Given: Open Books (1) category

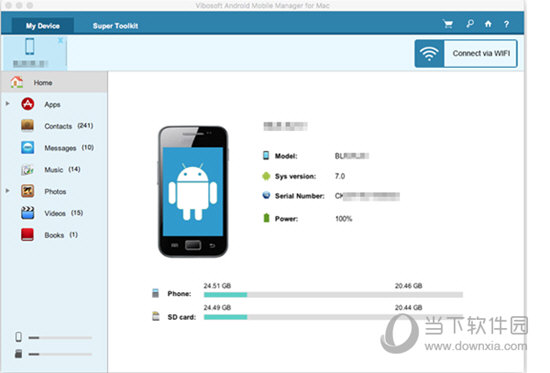Looking at the screenshot, I should point(61,235).
